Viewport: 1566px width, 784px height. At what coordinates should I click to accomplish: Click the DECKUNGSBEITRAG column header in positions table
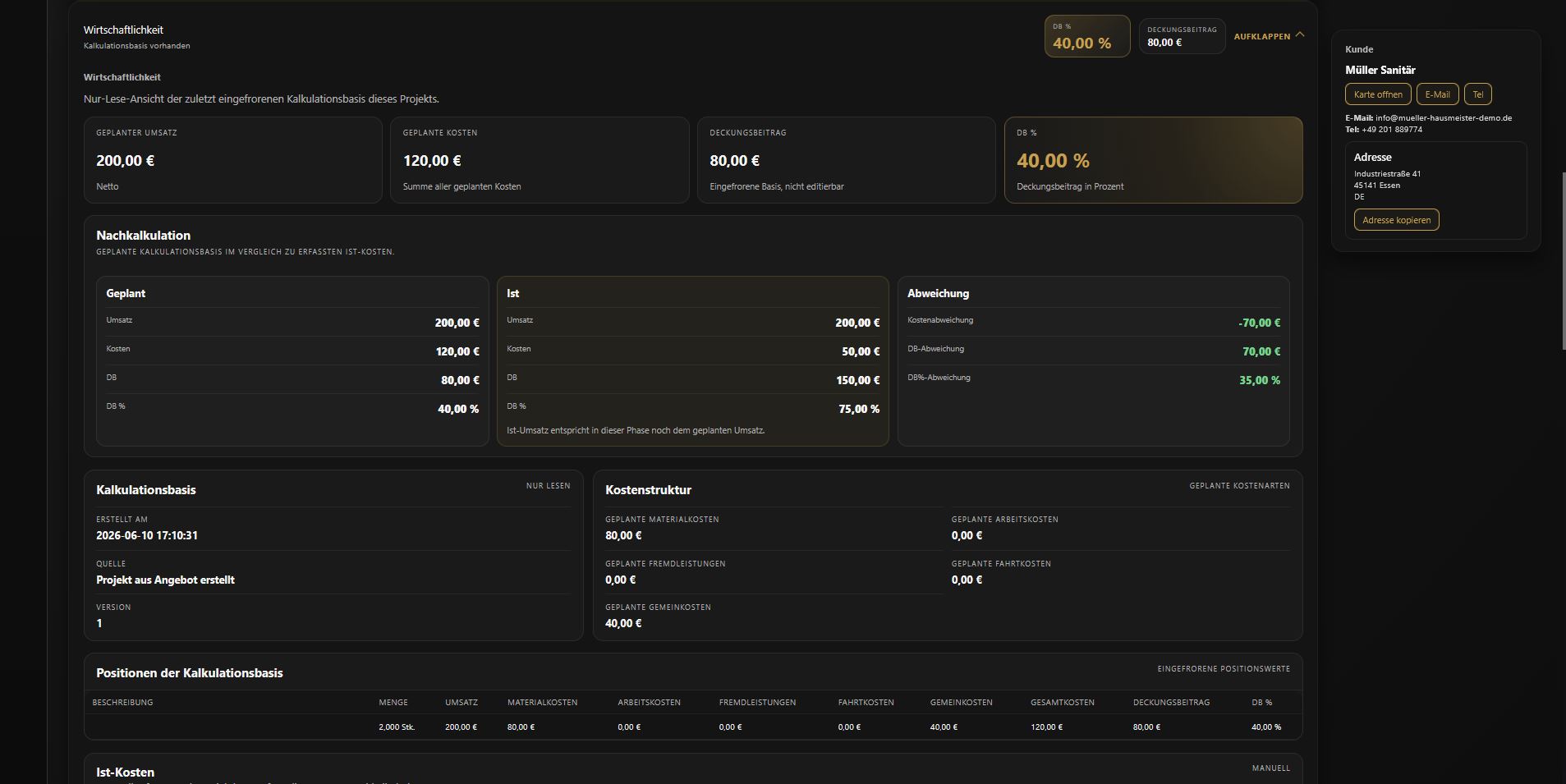[1171, 703]
